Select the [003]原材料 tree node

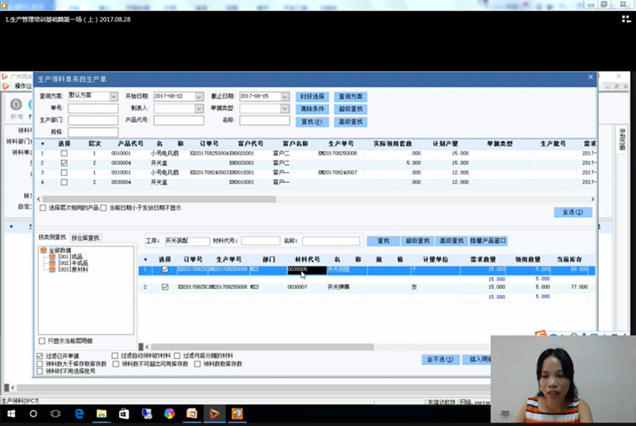tap(72, 270)
